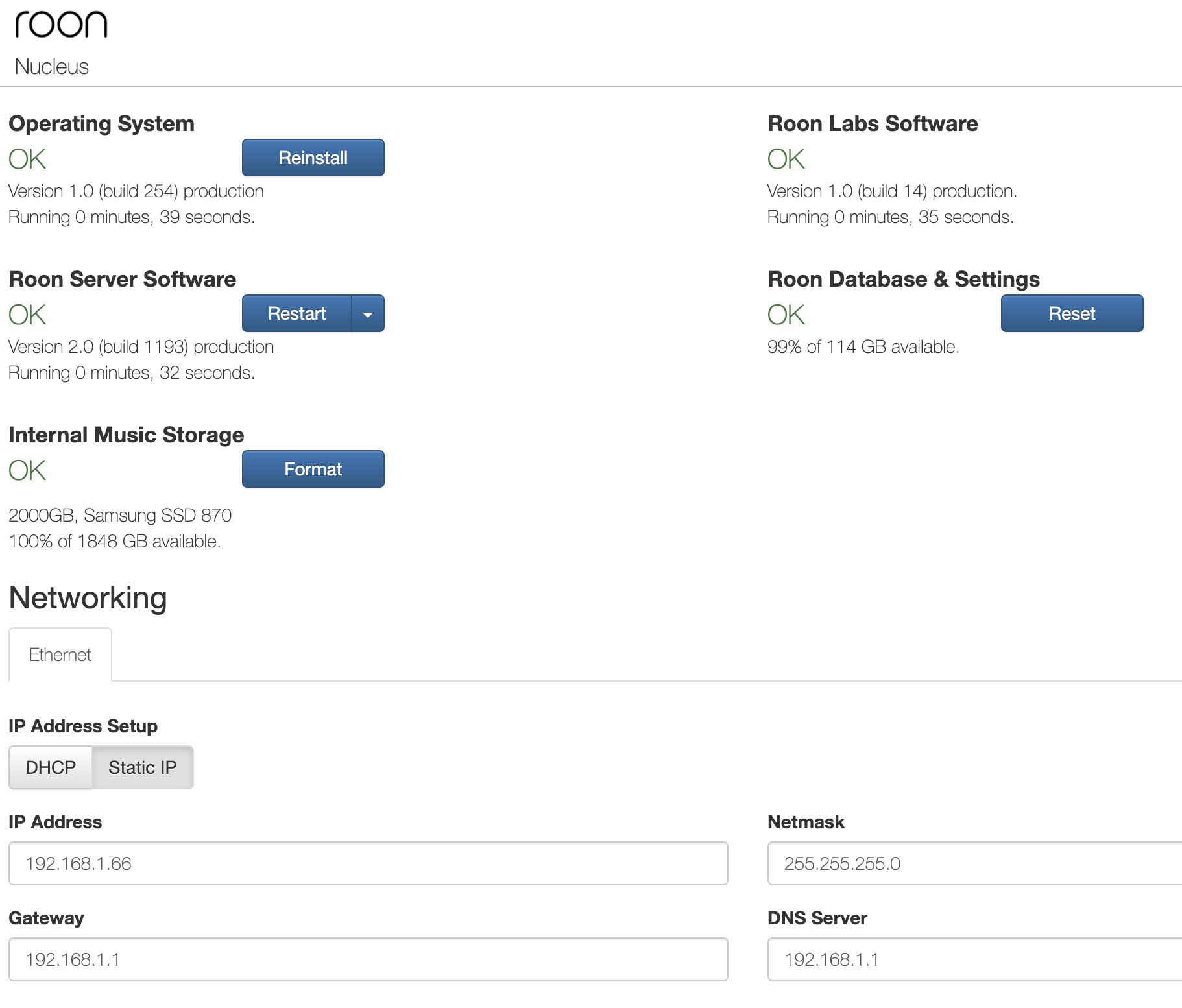The width and height of the screenshot is (1182, 1008).
Task: Click the Roon Labs Software OK status
Action: click(x=786, y=159)
